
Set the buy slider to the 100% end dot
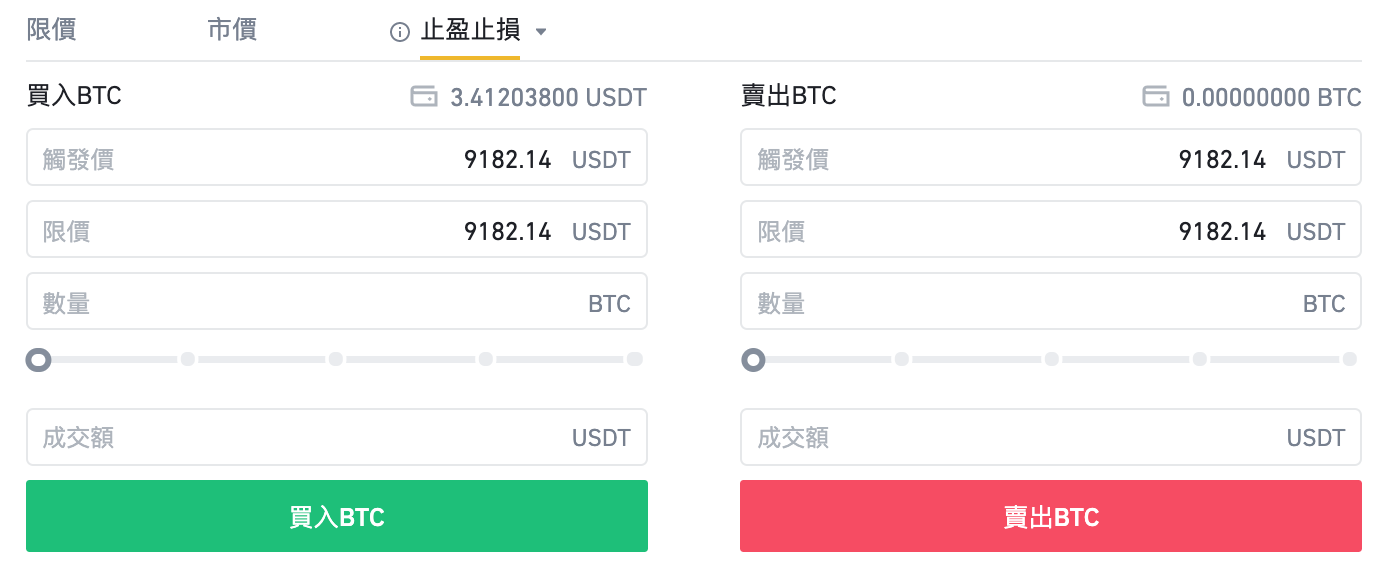click(634, 359)
